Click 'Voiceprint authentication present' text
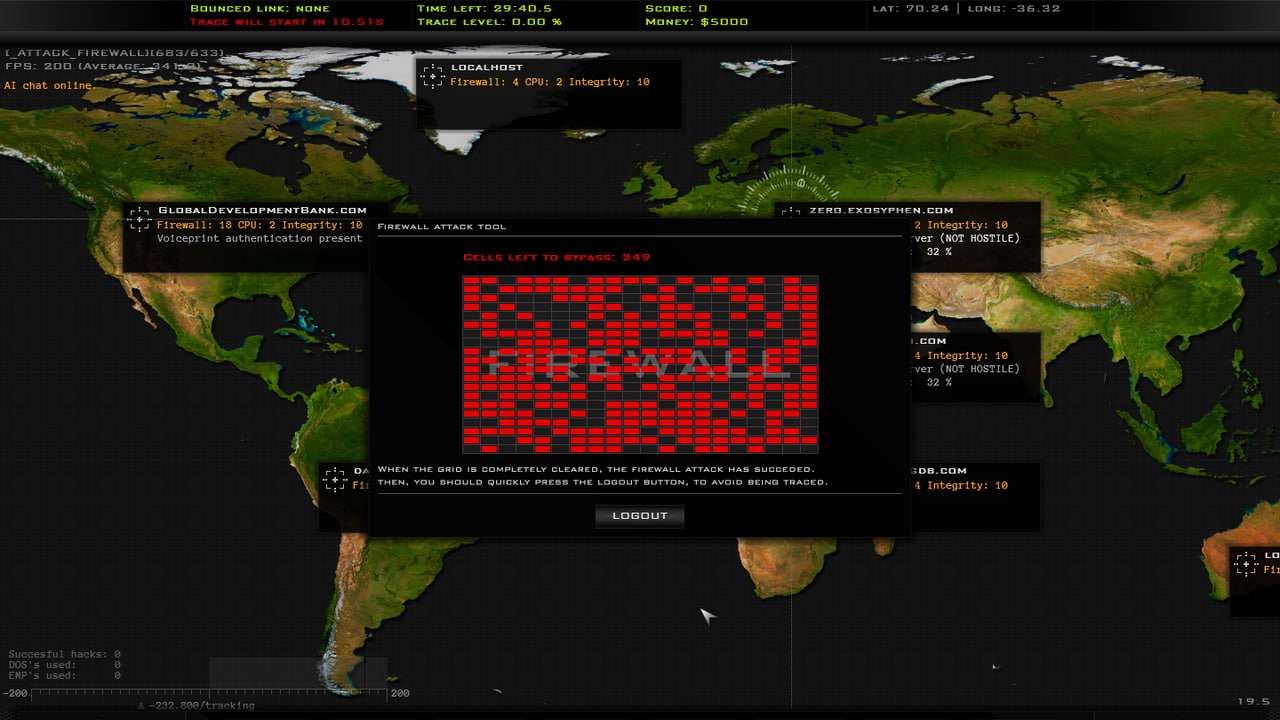The height and width of the screenshot is (720, 1280). pyautogui.click(x=259, y=239)
